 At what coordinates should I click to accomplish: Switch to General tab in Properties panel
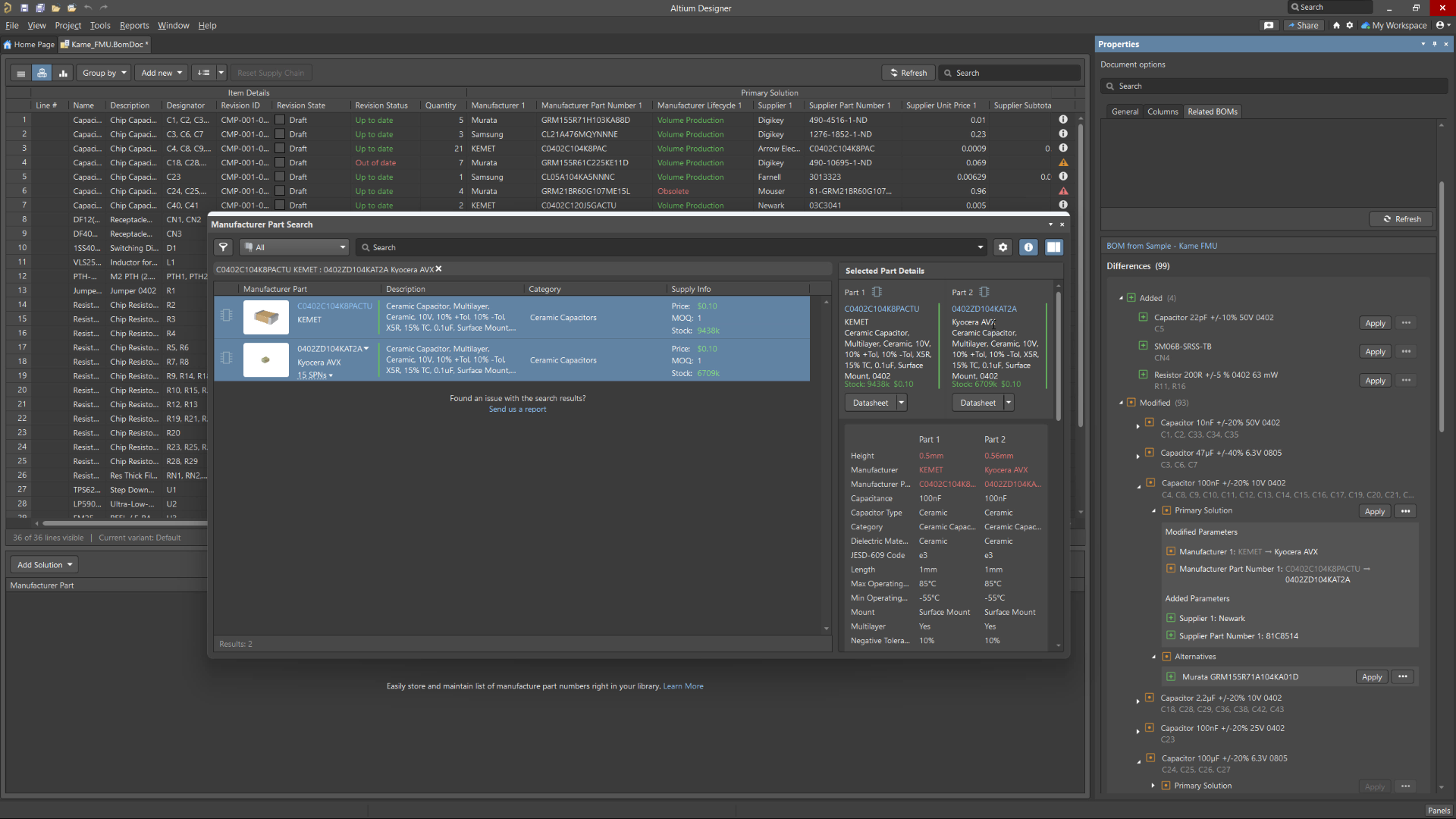pos(1124,111)
